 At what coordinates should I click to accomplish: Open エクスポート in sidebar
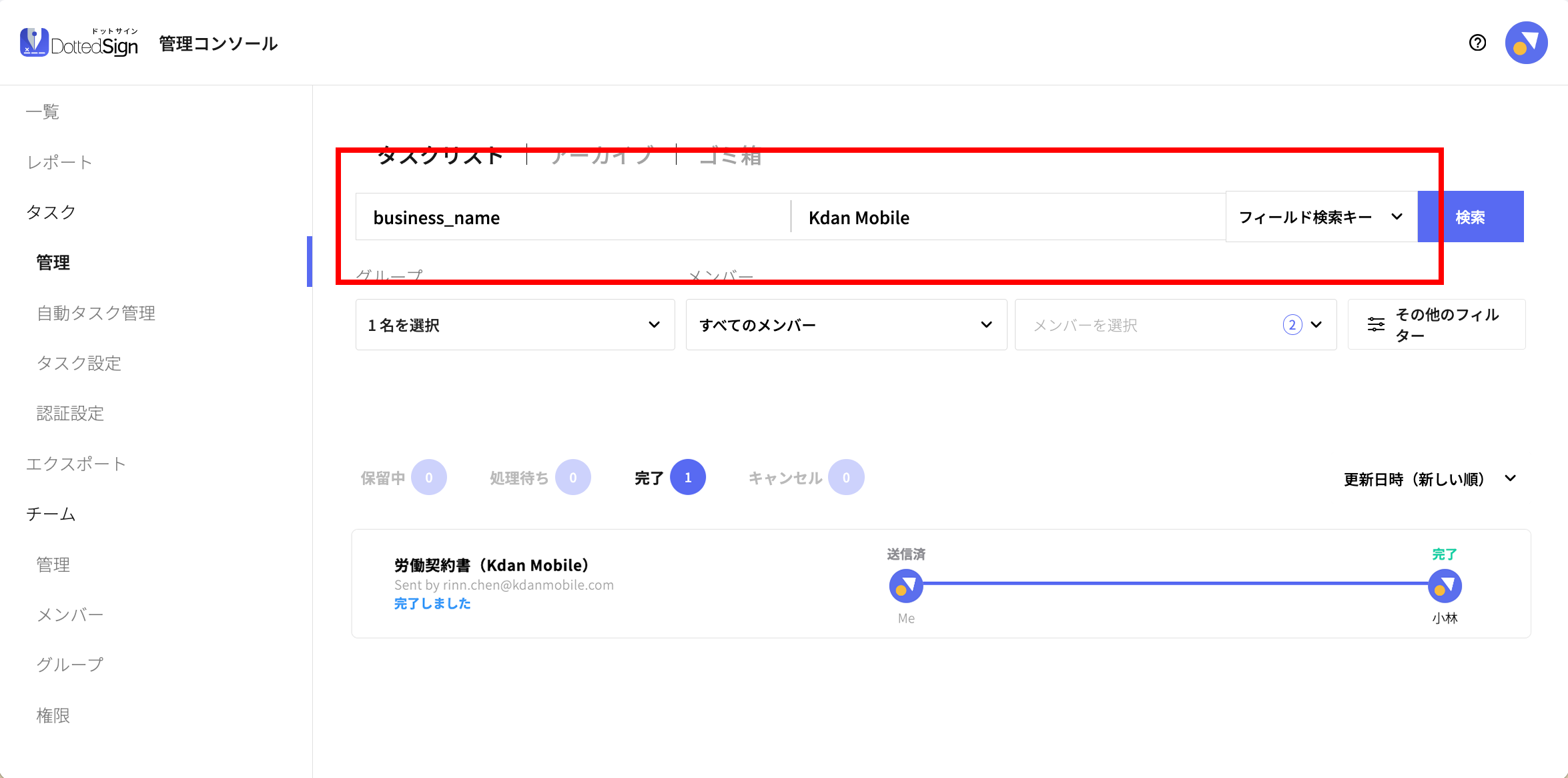(76, 464)
